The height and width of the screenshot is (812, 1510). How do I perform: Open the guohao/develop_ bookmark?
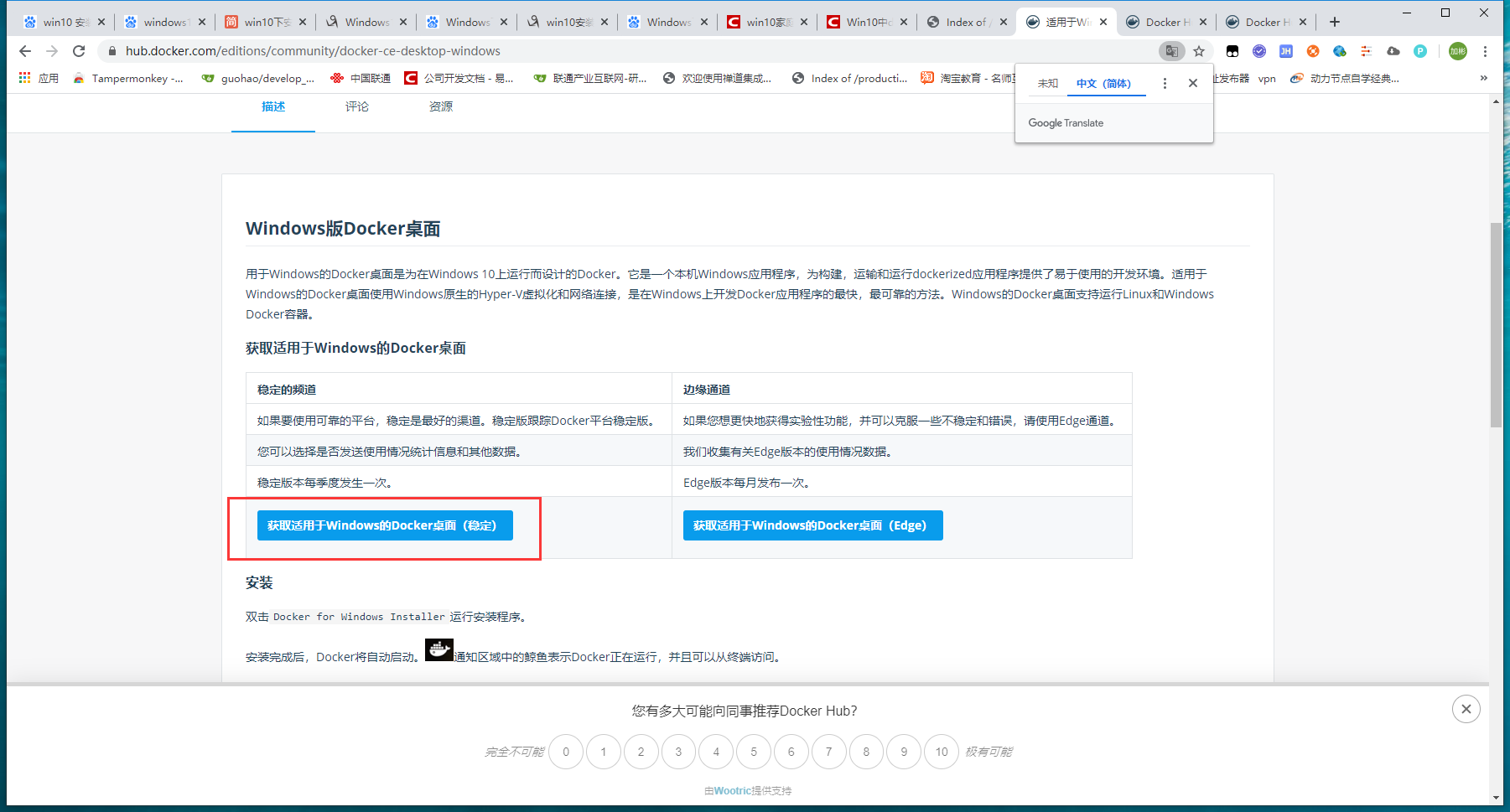[258, 78]
